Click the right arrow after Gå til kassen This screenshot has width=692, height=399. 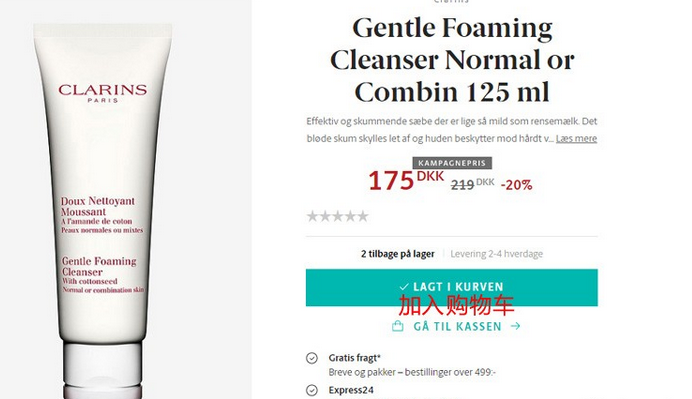(515, 326)
